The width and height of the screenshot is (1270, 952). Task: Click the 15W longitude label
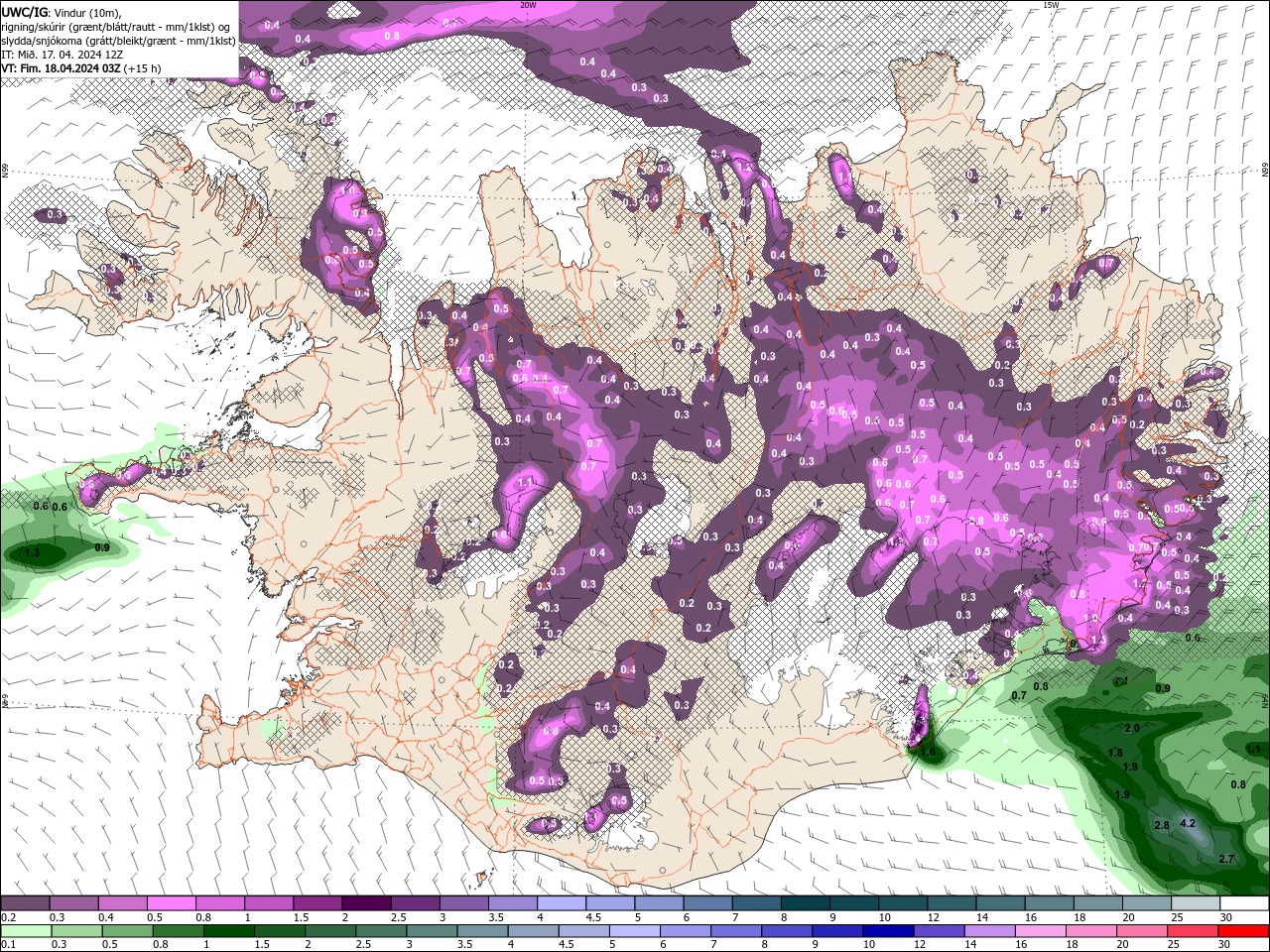[1052, 5]
